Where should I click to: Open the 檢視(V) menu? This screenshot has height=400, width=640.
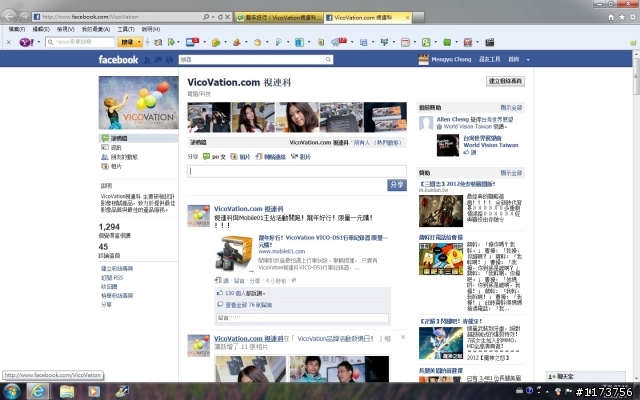tap(66, 29)
